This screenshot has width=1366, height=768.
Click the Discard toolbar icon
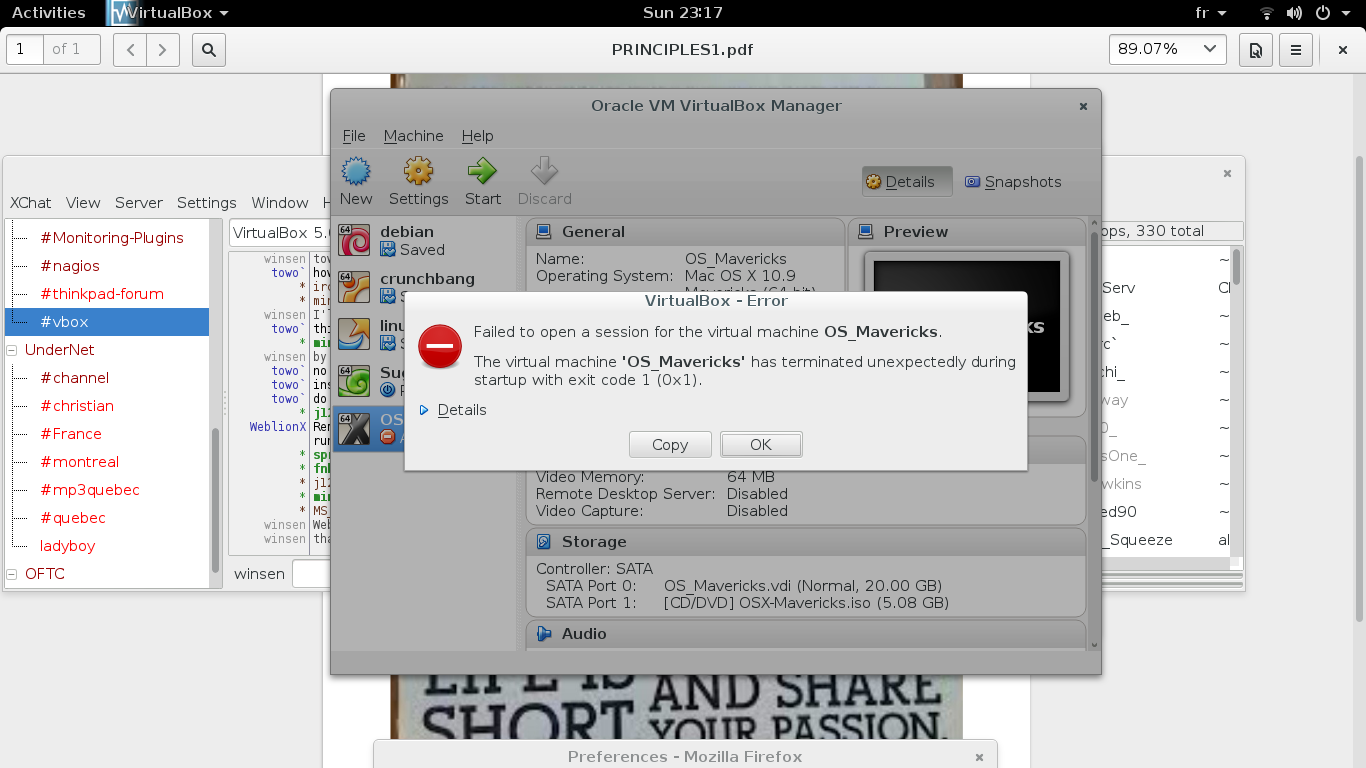point(544,171)
